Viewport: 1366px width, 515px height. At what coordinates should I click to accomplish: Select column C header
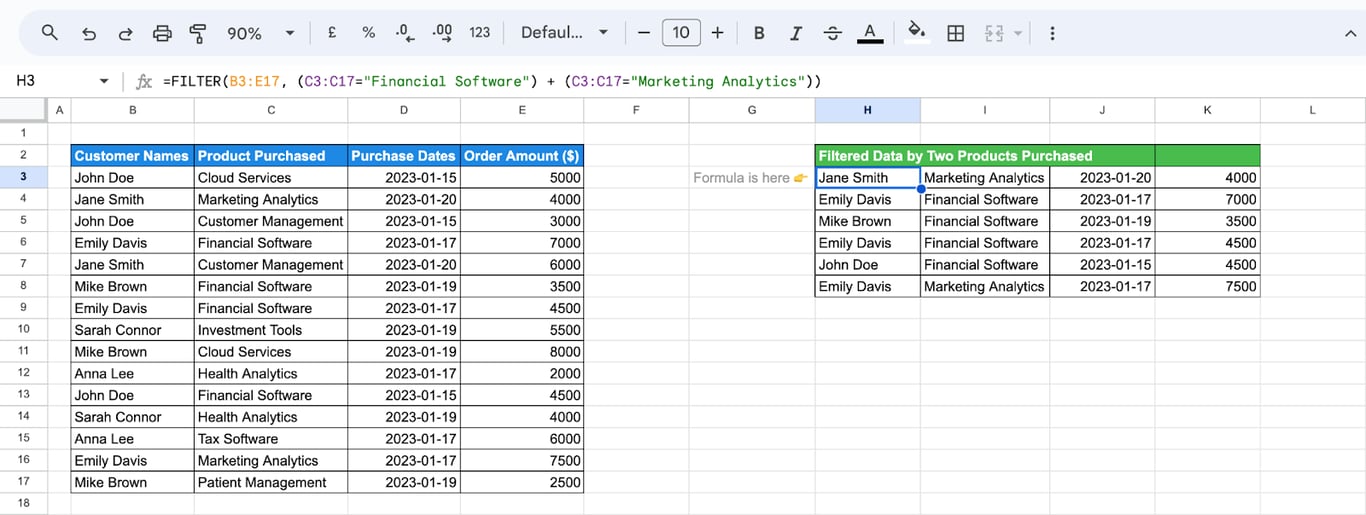[271, 110]
